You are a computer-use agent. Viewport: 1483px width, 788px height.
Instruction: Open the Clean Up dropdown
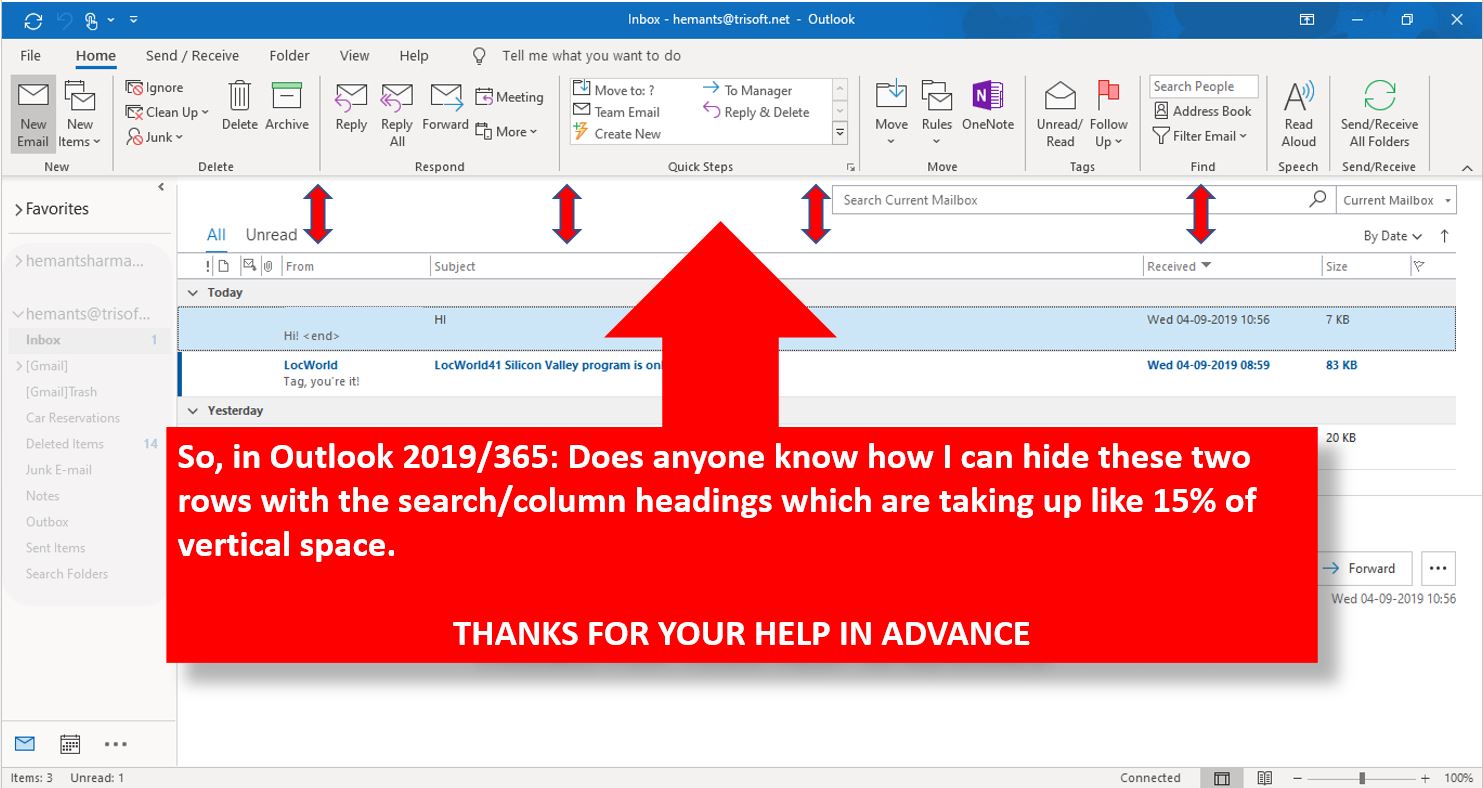pos(167,112)
